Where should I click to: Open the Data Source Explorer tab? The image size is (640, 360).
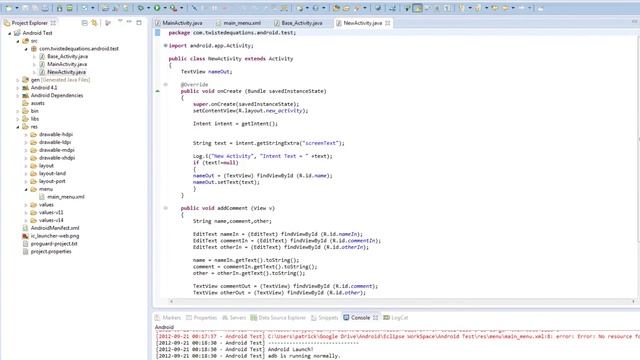(x=278, y=318)
